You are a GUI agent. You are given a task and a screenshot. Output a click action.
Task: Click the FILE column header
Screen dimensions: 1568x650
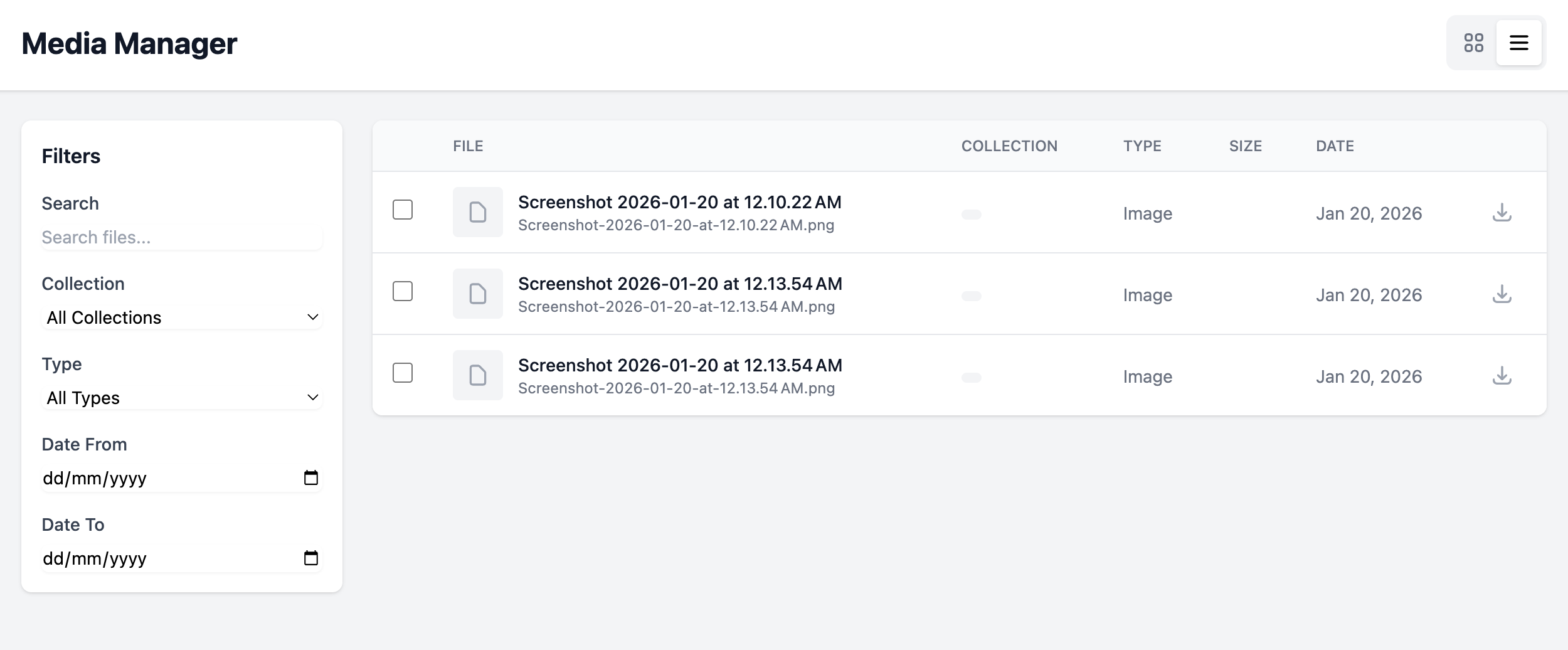click(468, 146)
